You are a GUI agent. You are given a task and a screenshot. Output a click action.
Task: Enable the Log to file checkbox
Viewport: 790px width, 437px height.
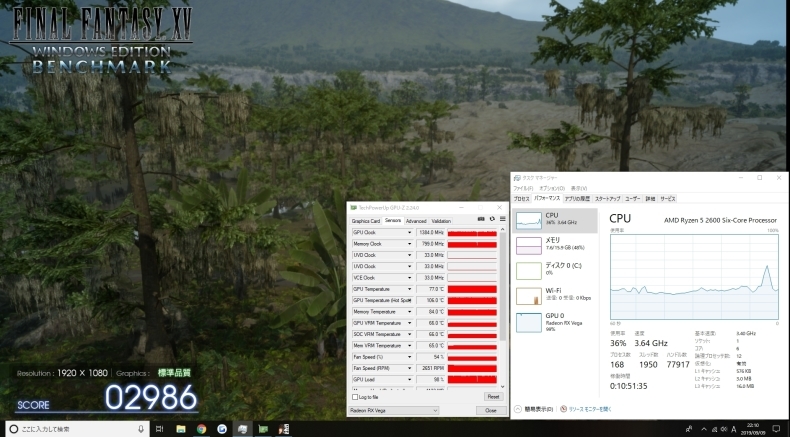pos(355,397)
